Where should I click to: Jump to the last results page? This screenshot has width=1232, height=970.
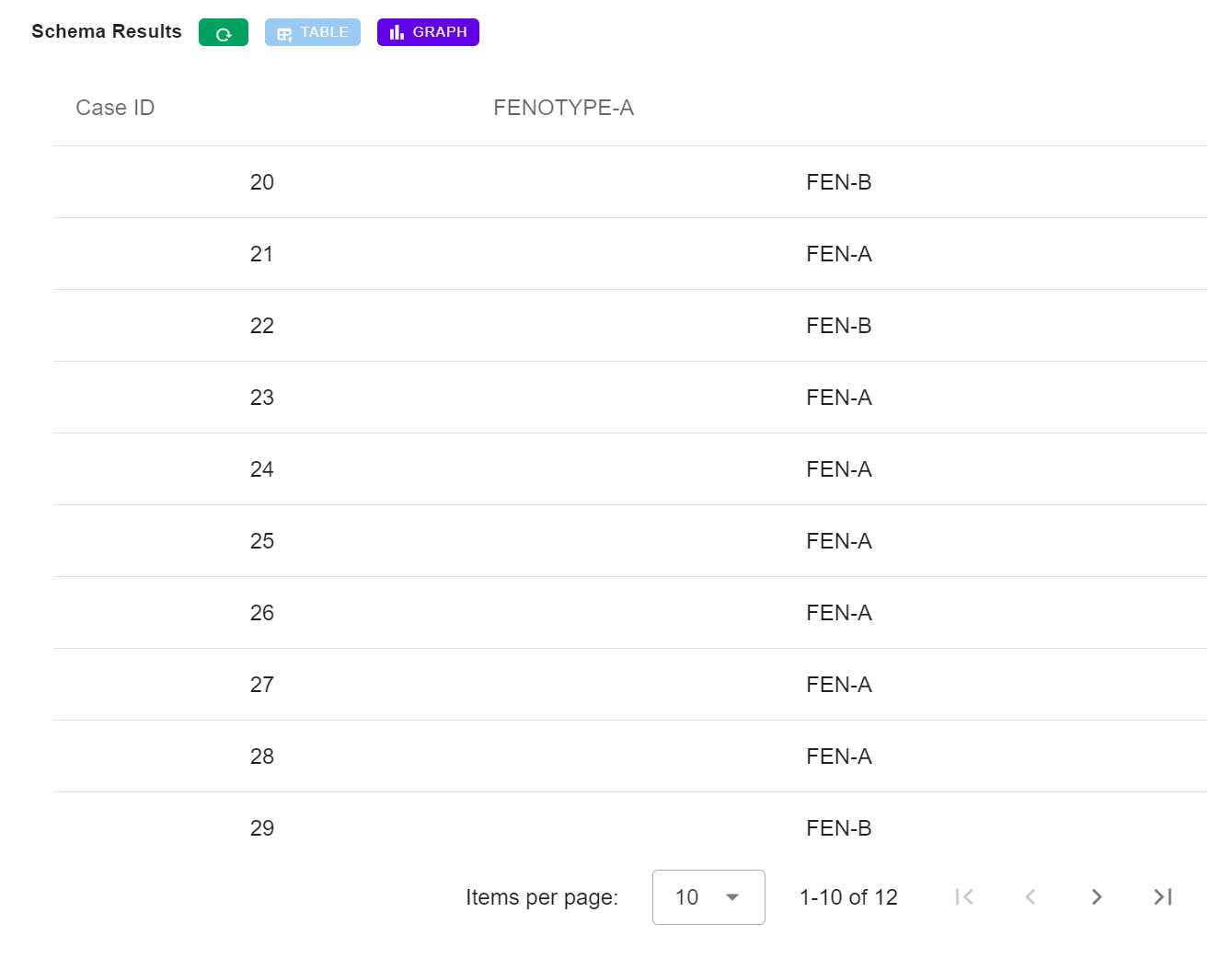tap(1162, 896)
